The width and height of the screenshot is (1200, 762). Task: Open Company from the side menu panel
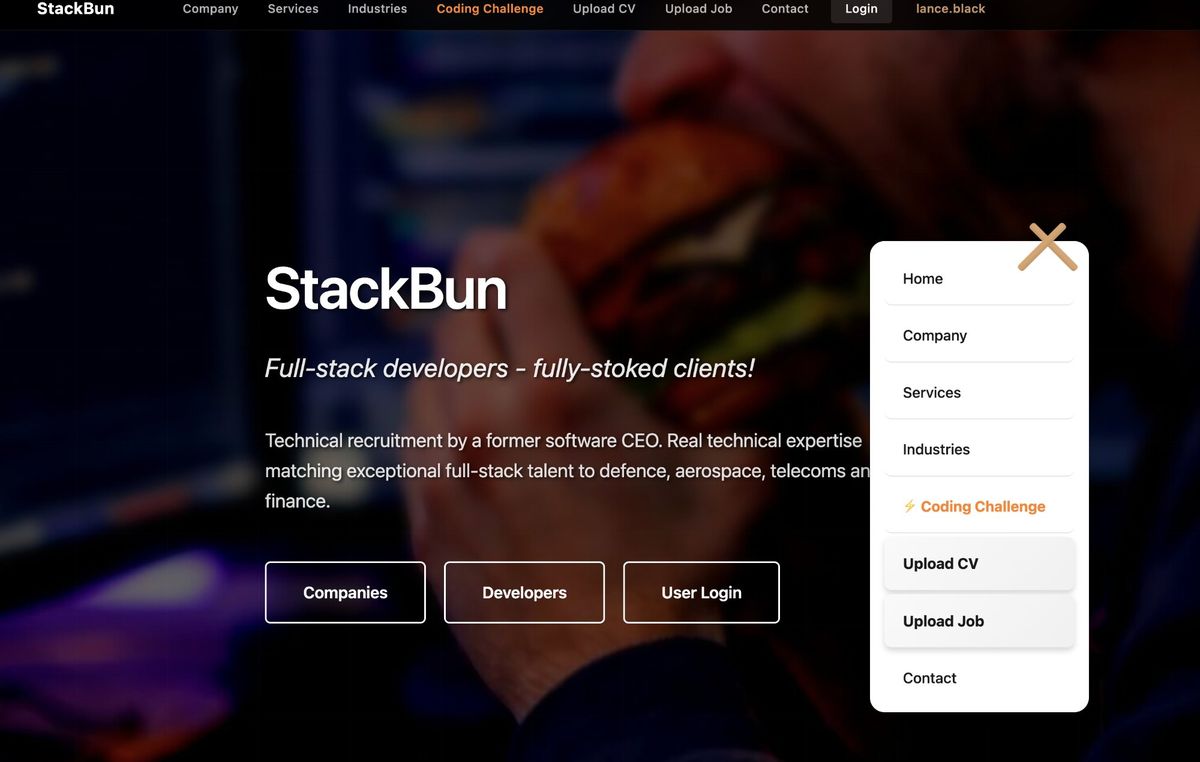934,335
